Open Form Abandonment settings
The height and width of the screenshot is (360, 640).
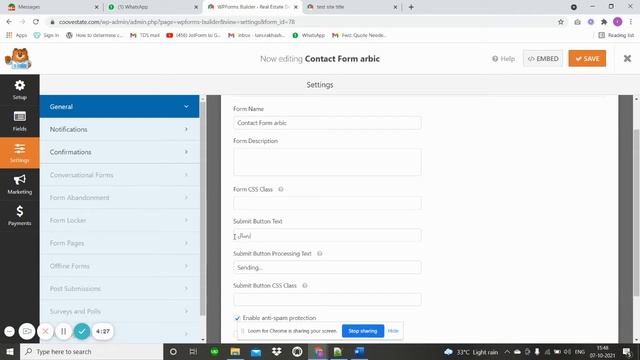[120, 198]
